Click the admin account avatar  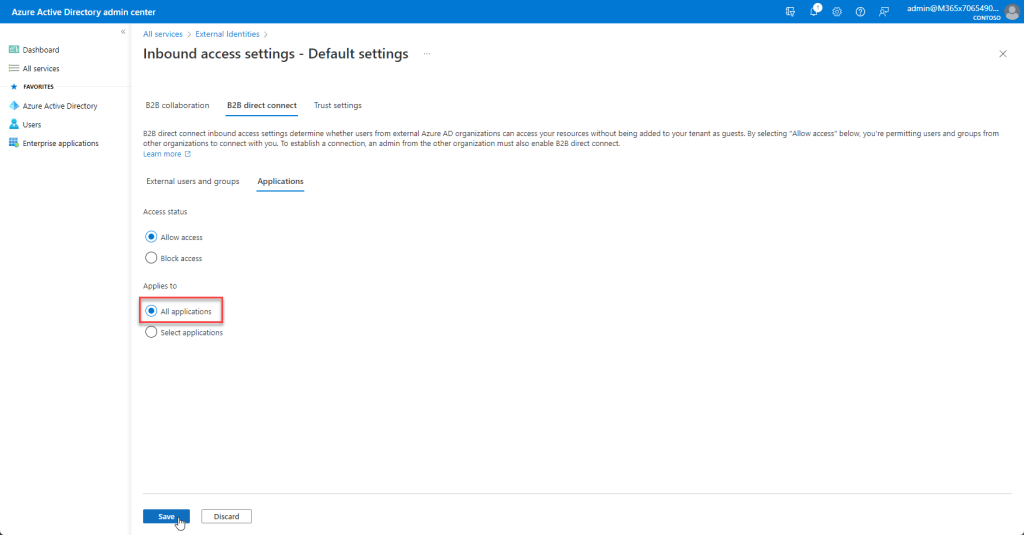tap(1011, 11)
